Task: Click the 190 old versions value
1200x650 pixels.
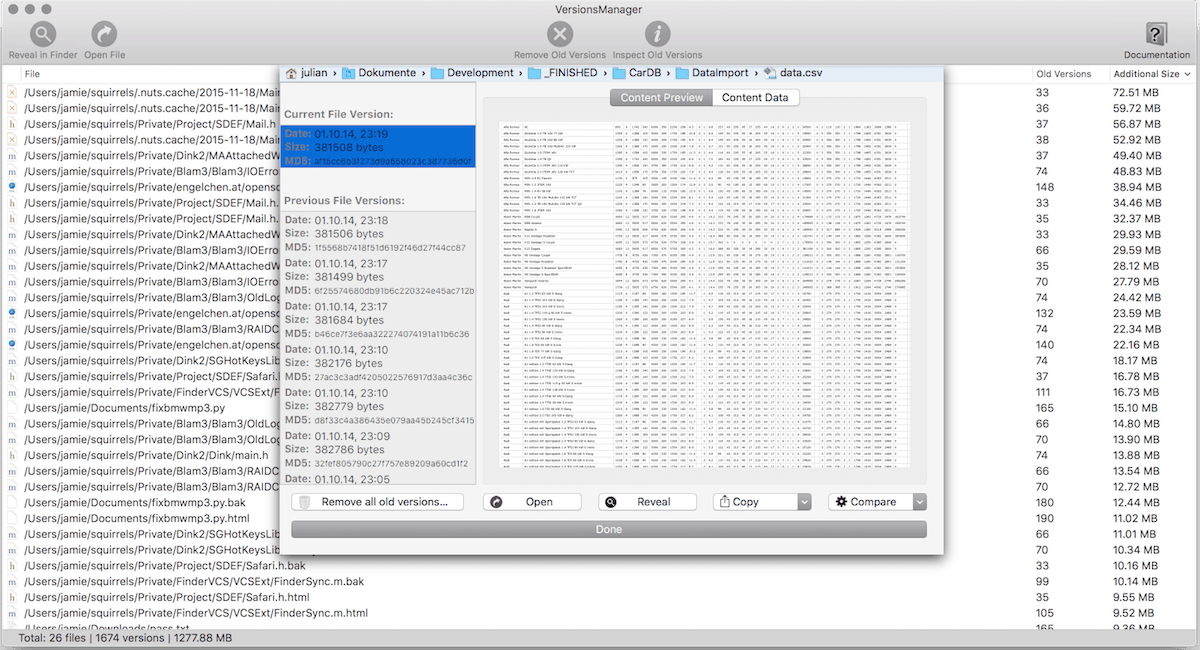Action: point(1046,518)
